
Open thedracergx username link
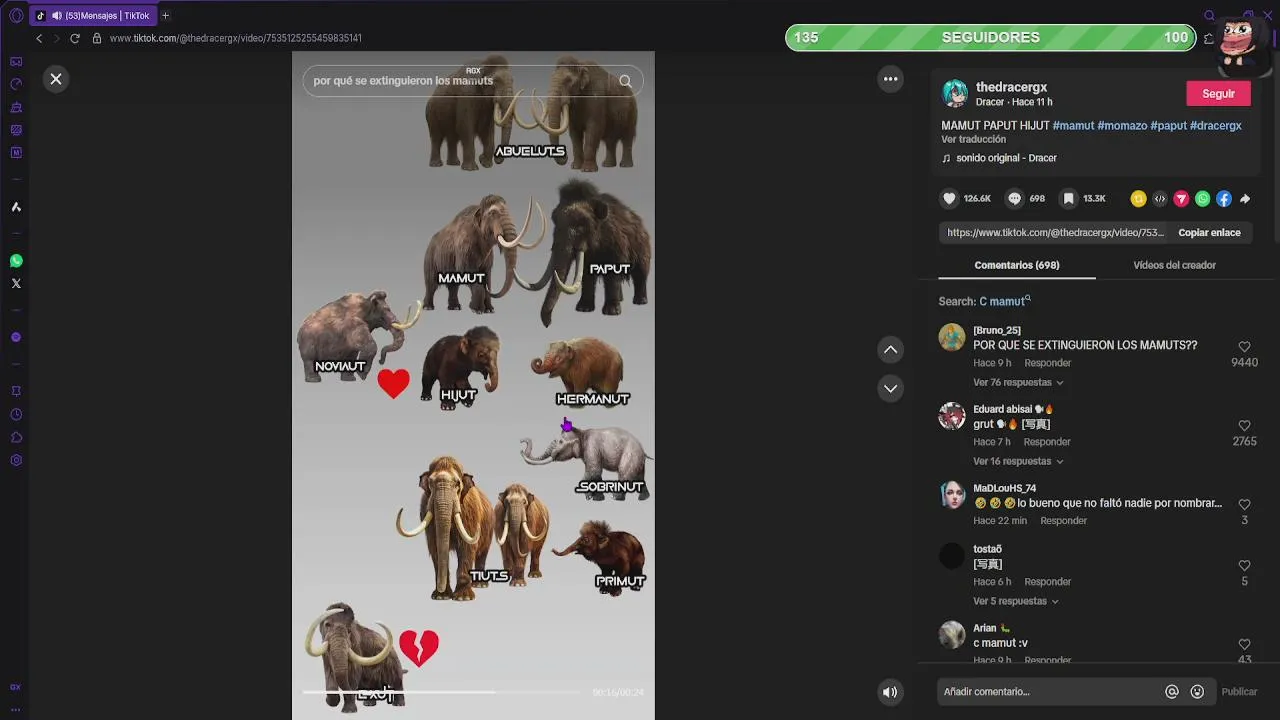coord(1011,87)
